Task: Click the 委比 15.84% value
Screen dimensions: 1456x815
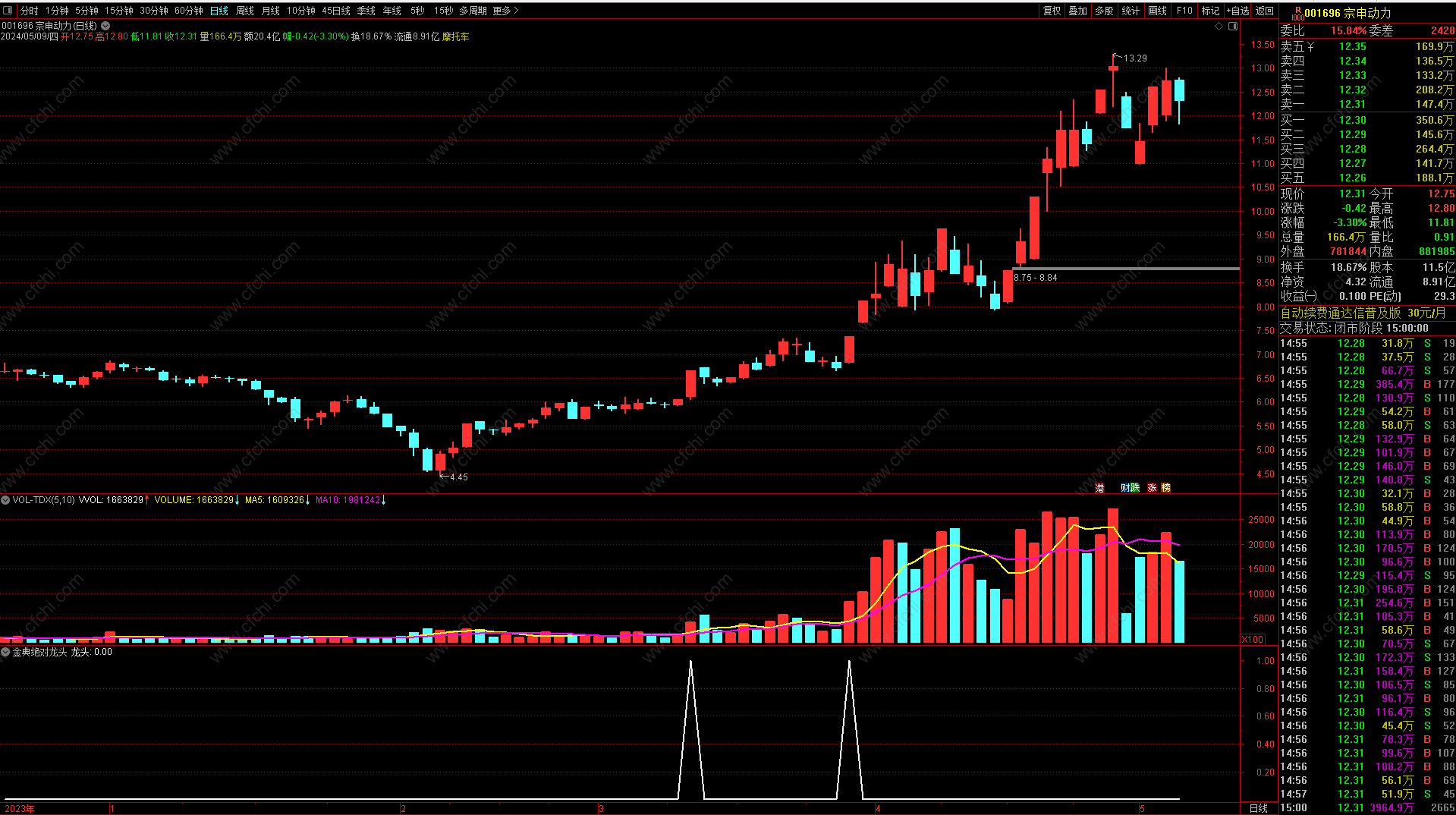Action: tap(1348, 30)
